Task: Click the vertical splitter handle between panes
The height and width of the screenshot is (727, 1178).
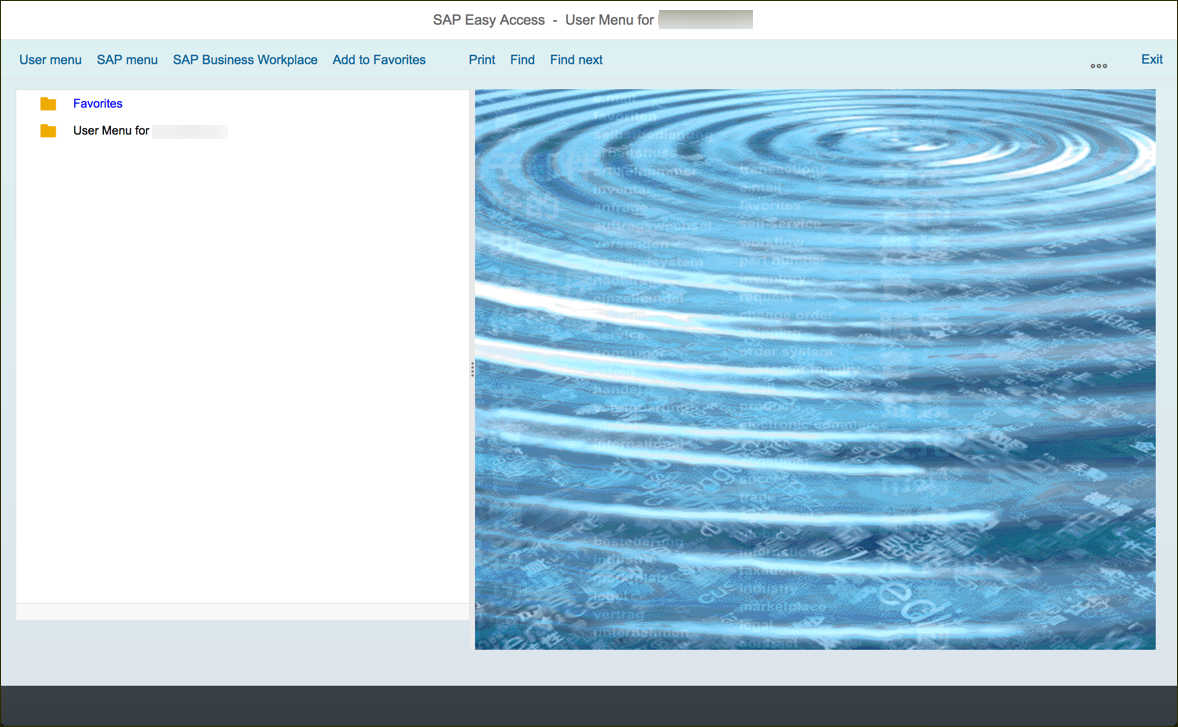Action: click(x=472, y=369)
